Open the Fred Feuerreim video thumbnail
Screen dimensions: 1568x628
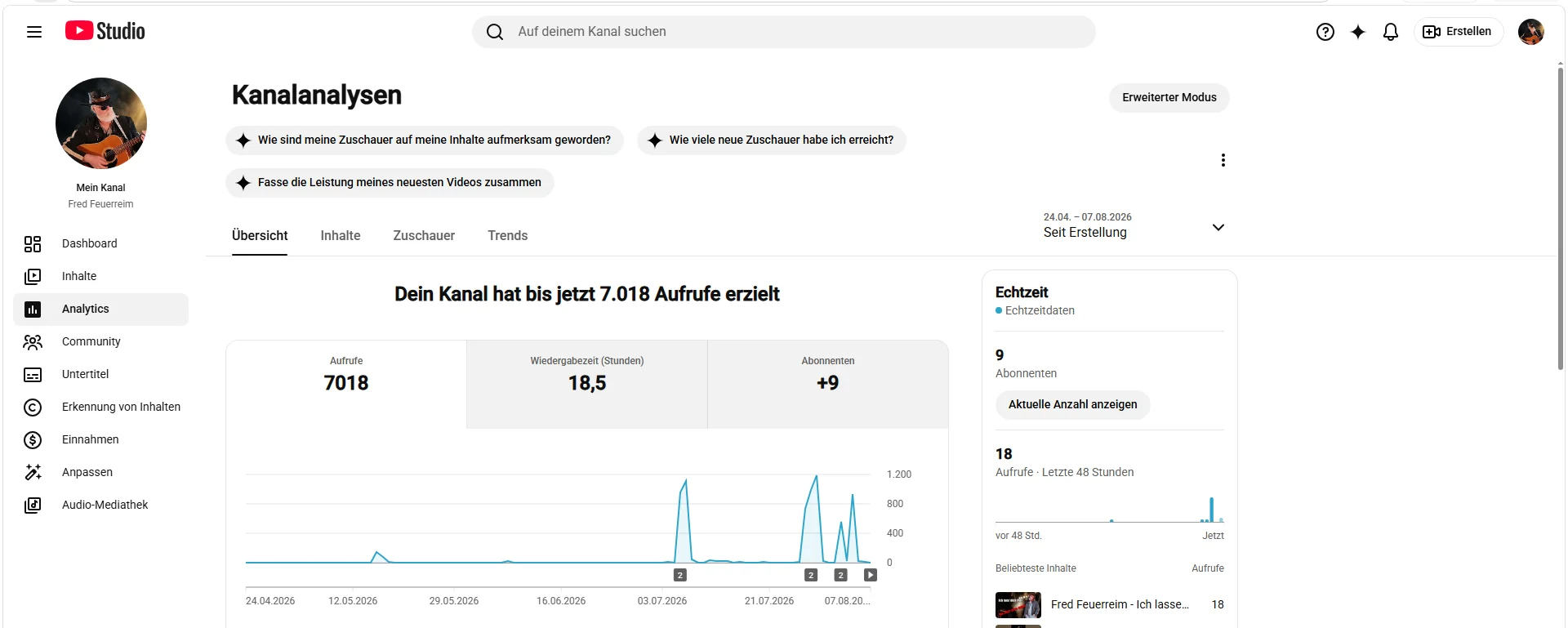[x=1018, y=605]
